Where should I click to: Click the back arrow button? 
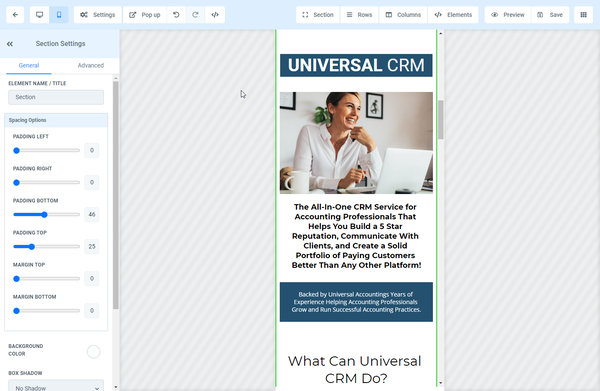[15, 15]
